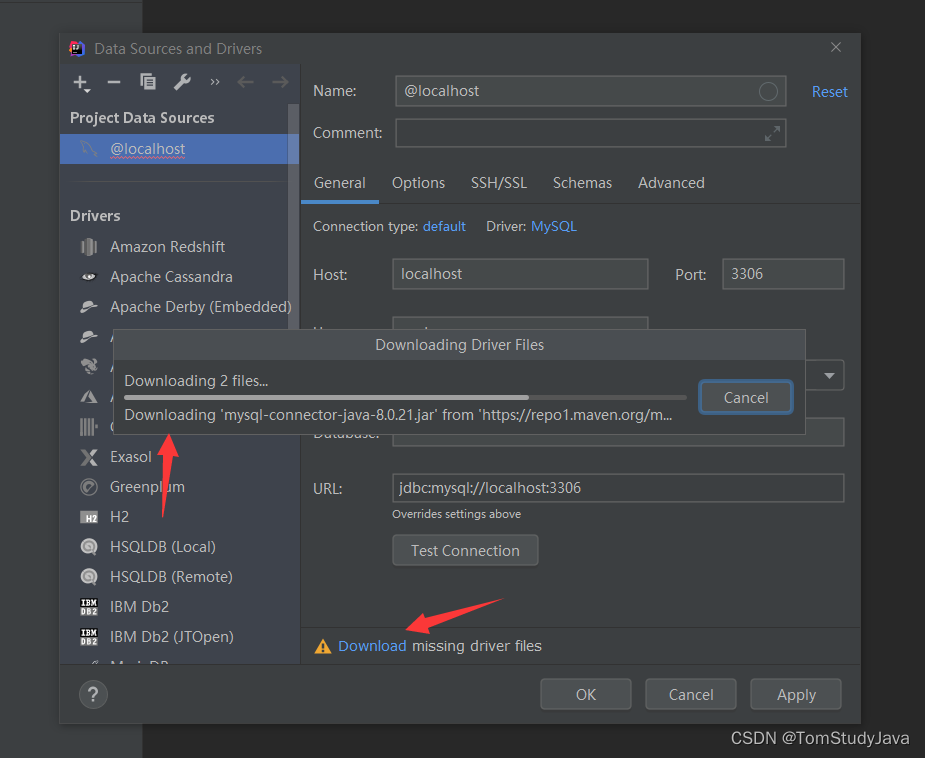Viewport: 925px width, 758px height.
Task: Click Cancel at the dialog bottom
Action: [691, 694]
